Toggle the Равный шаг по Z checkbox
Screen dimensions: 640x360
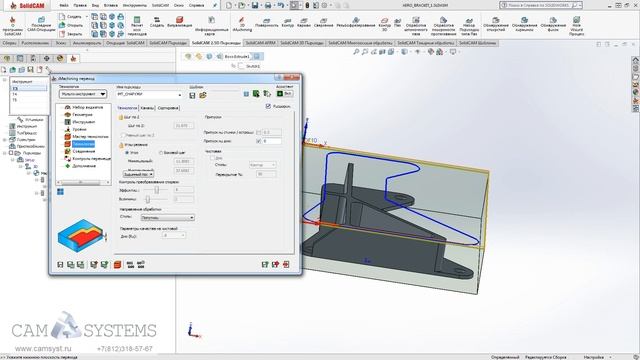pyautogui.click(x=122, y=135)
